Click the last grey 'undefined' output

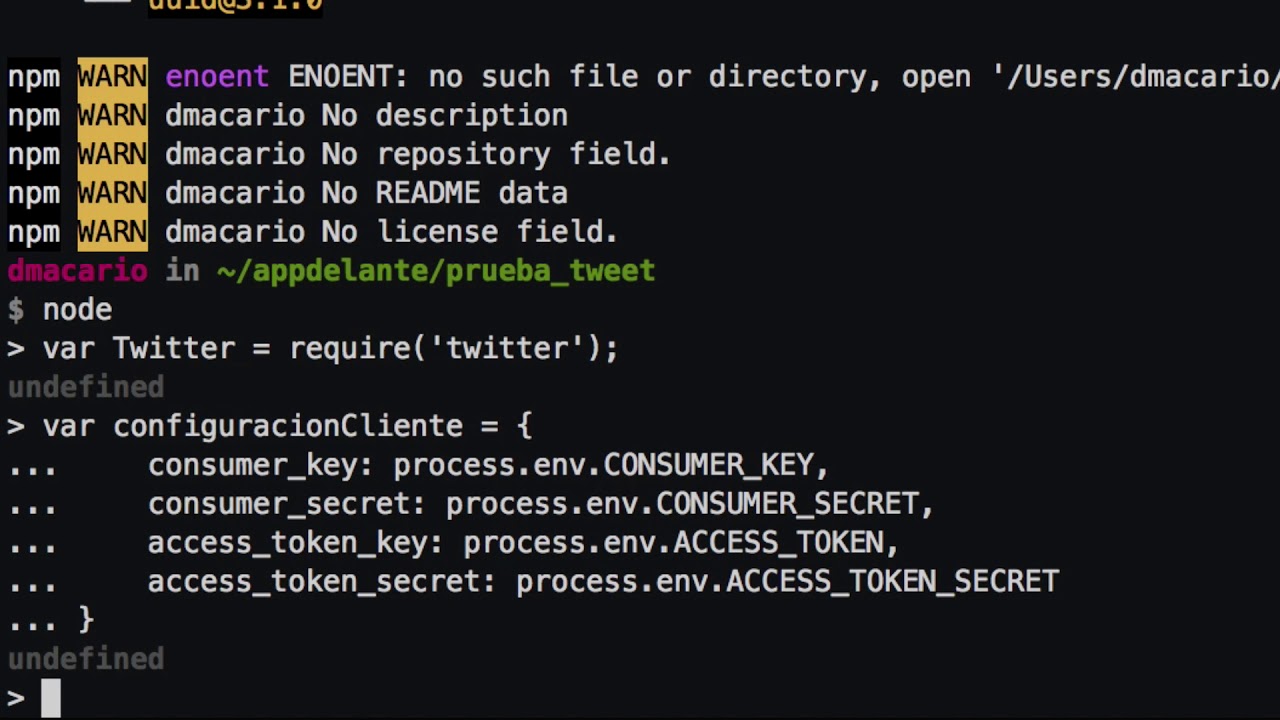pos(86,659)
